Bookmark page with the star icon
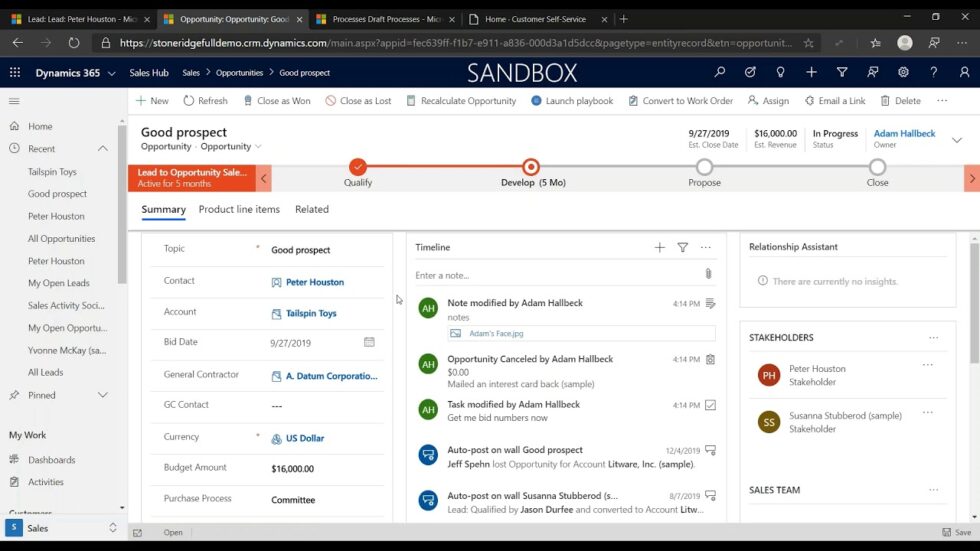This screenshot has width=980, height=551. click(x=809, y=42)
